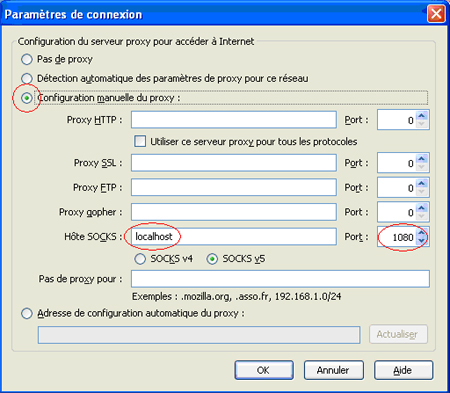Decrement the SSL proxy port value
Viewport: 450px width, 393px height.
pyautogui.click(x=422, y=167)
